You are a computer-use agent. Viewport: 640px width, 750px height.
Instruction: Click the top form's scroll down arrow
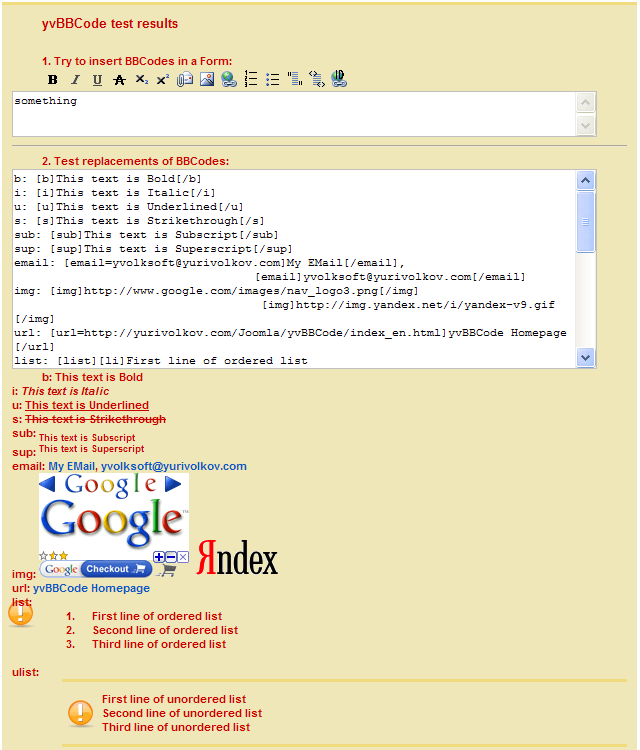point(585,126)
